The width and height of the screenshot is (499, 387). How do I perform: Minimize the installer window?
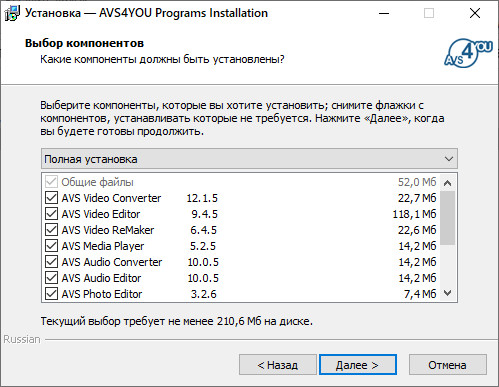[384, 13]
